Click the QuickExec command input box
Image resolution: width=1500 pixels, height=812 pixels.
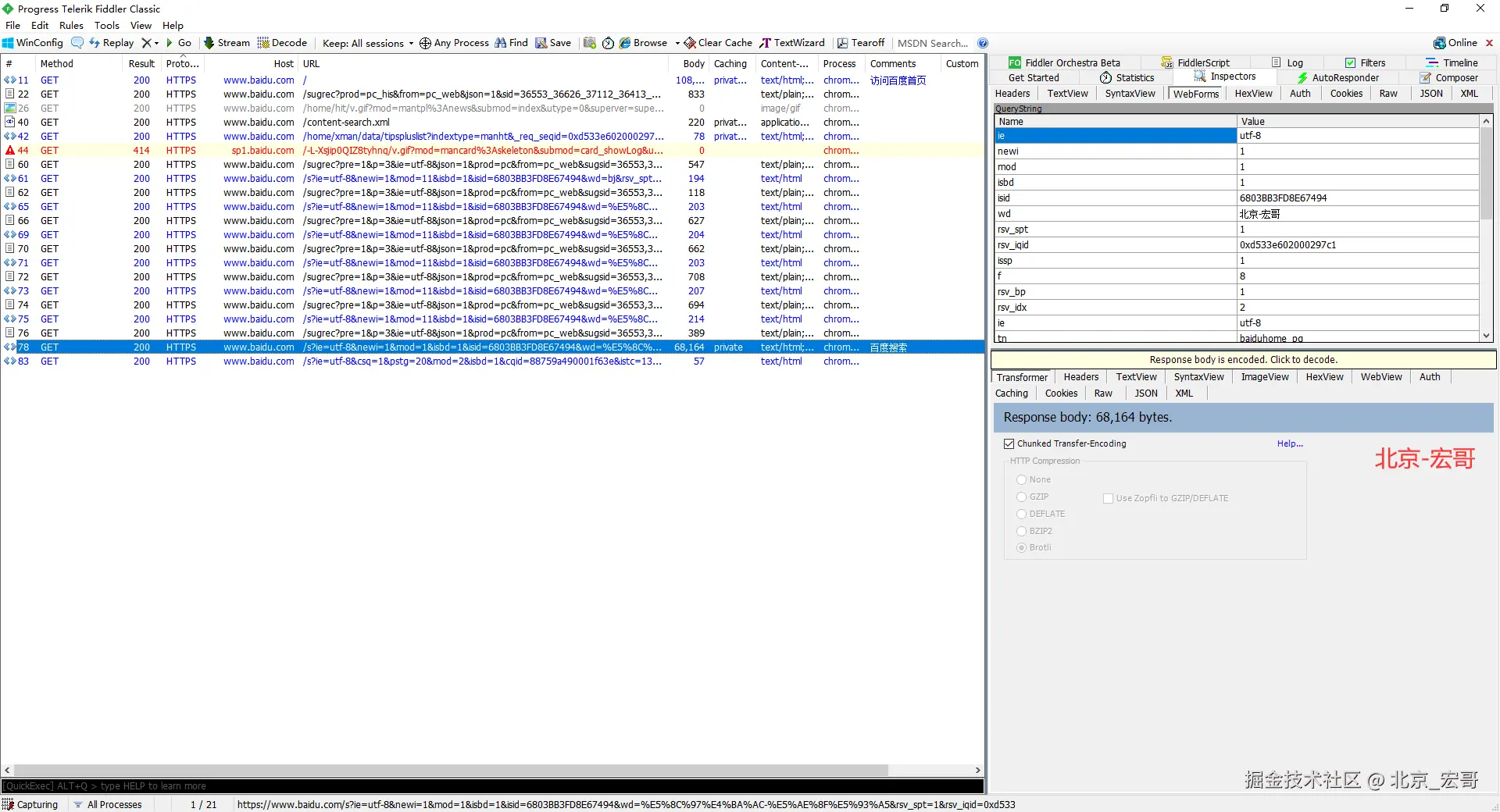[492, 785]
